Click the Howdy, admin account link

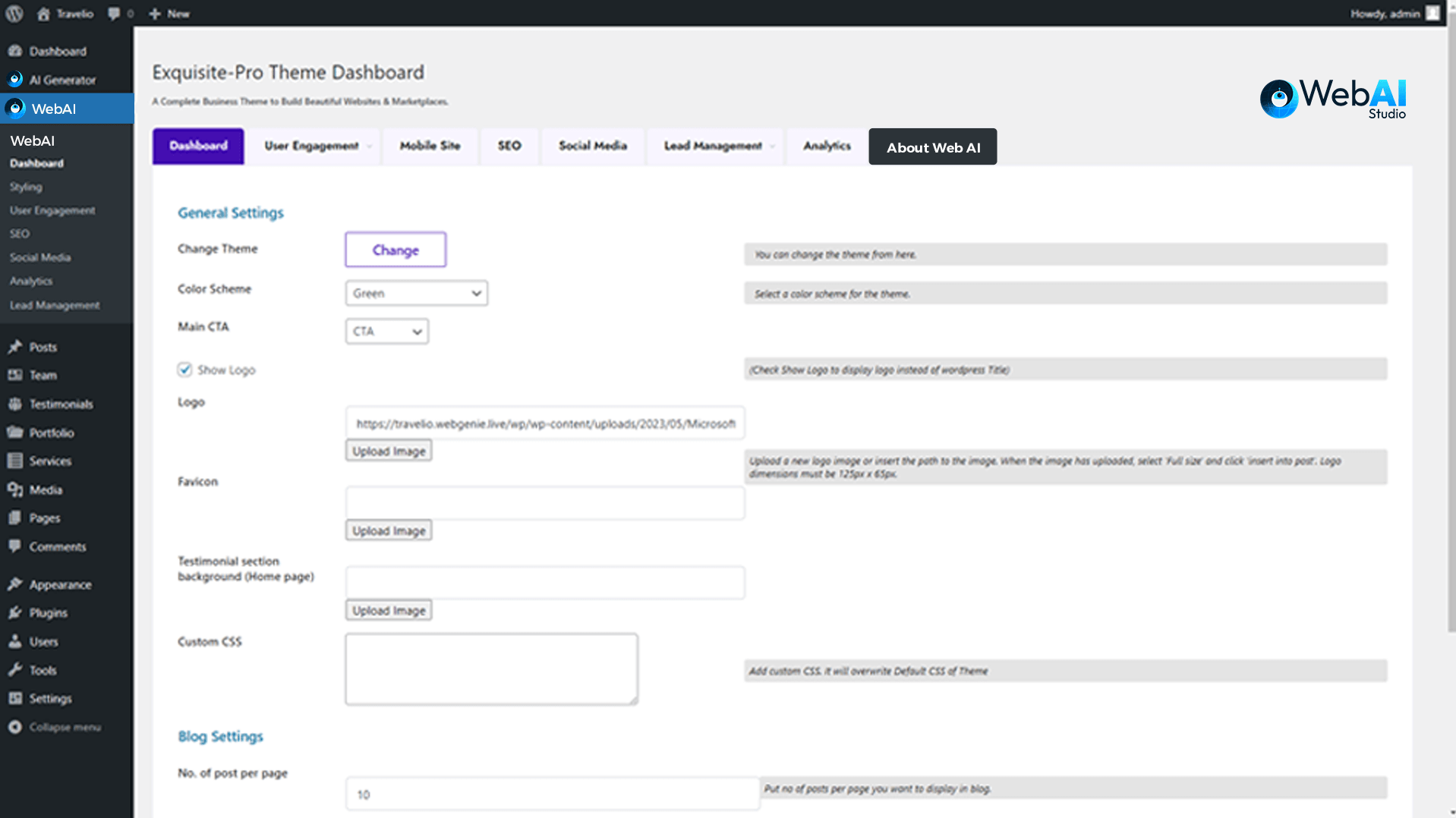pos(1385,14)
